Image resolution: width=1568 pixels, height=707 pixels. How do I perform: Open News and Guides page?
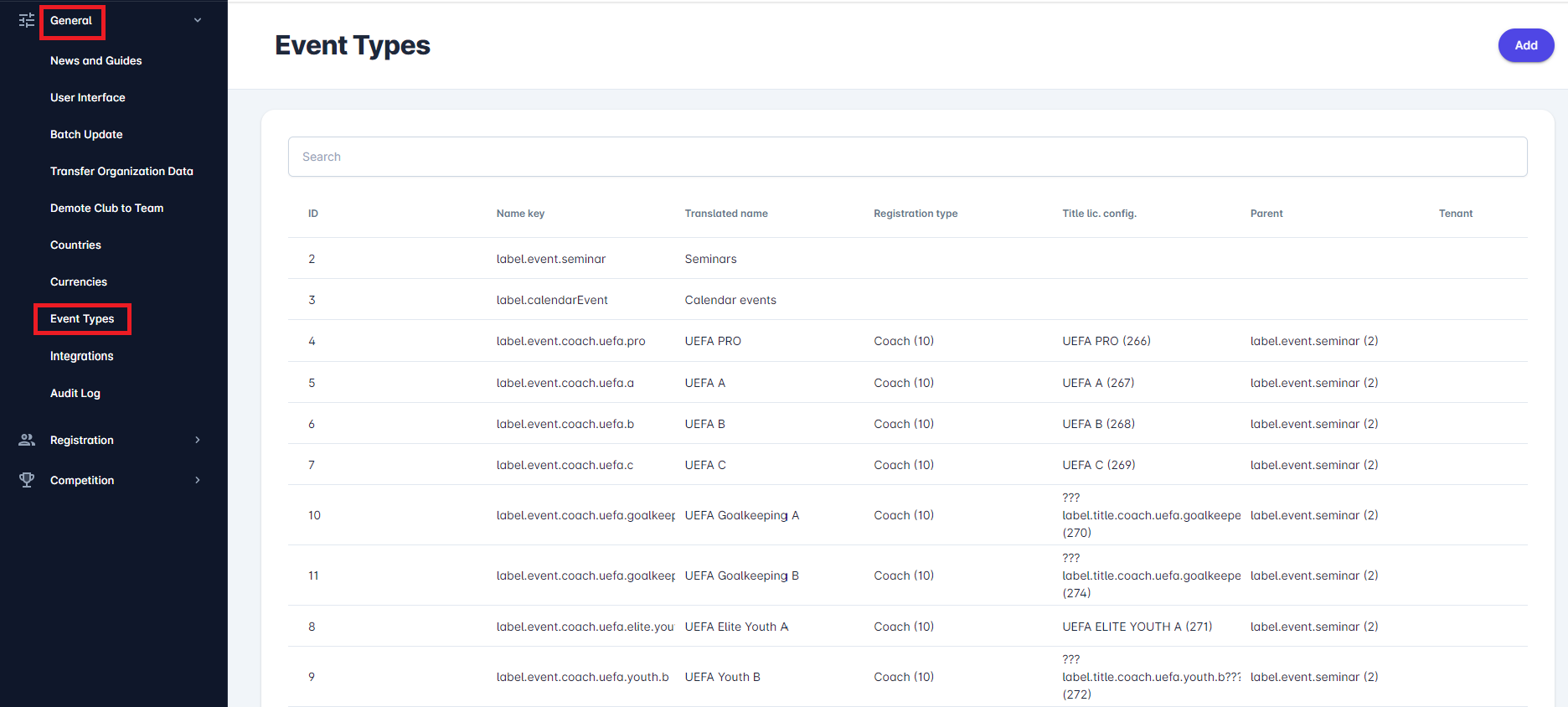tap(95, 60)
